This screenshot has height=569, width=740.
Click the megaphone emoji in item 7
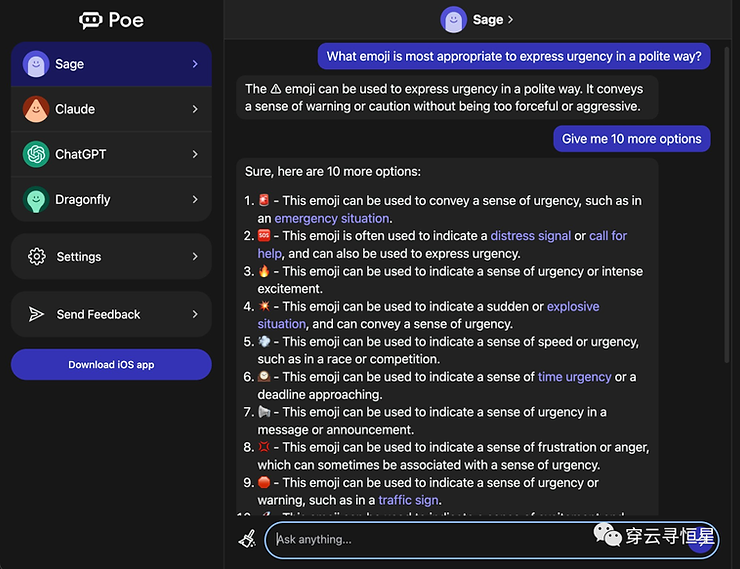pos(264,411)
